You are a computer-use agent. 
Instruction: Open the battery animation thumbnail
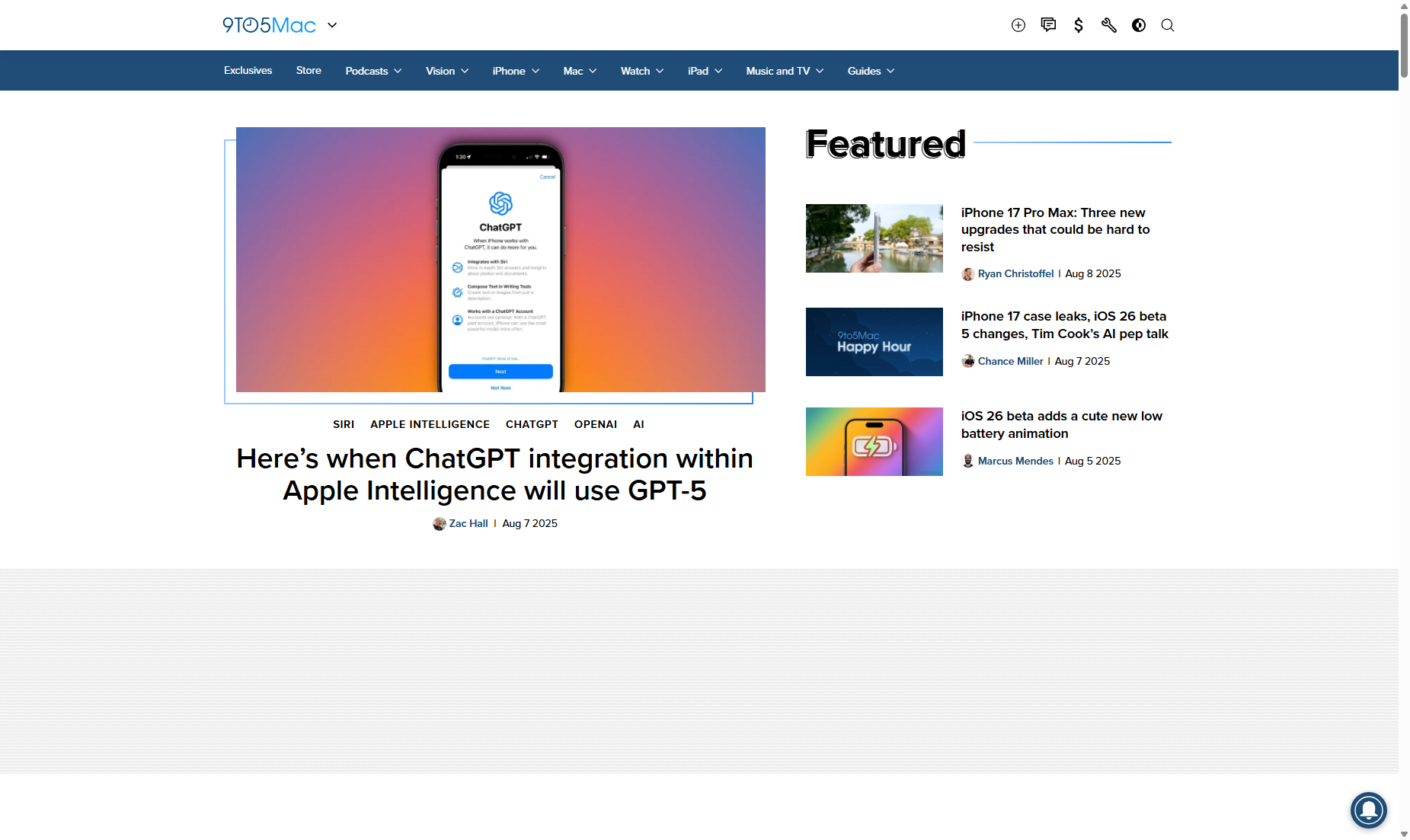pyautogui.click(x=874, y=442)
